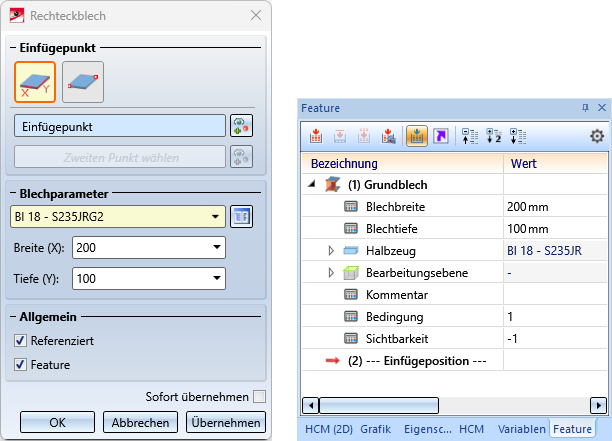Click the scroll right arrow in Feature panel
Screen dimensions: 612x441
tap(598, 405)
